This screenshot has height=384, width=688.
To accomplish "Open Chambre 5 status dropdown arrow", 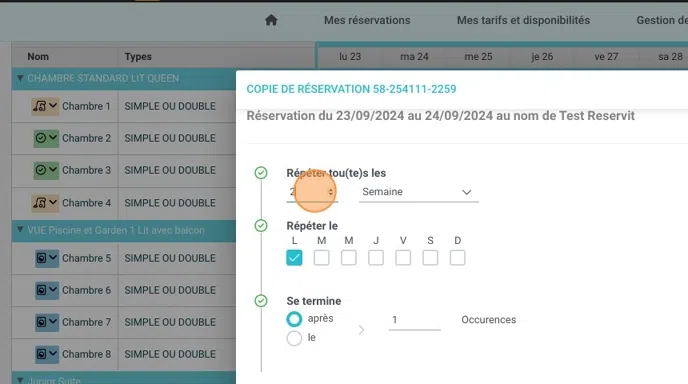I will 53,258.
